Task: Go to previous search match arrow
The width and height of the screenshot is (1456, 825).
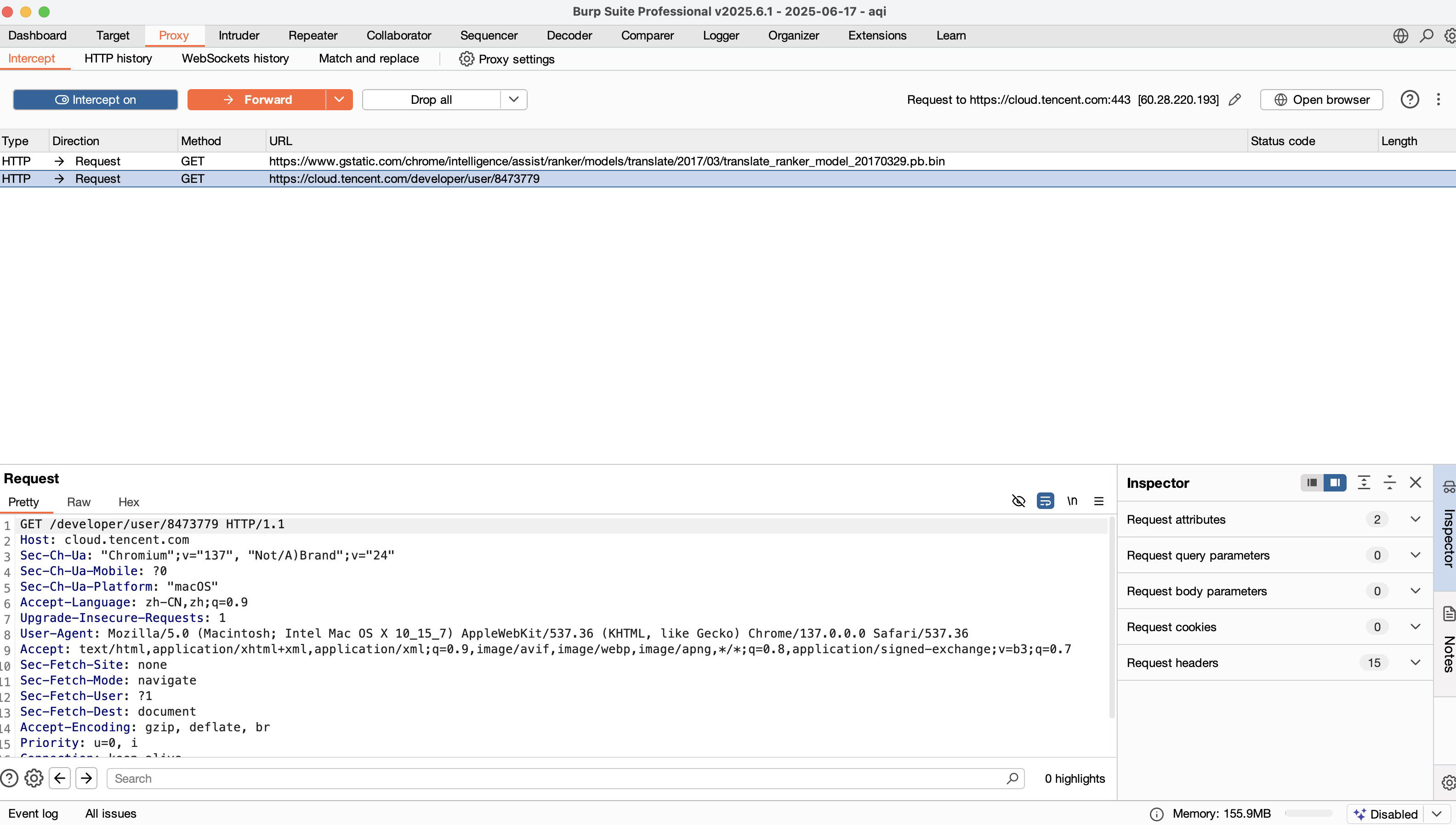Action: click(60, 779)
